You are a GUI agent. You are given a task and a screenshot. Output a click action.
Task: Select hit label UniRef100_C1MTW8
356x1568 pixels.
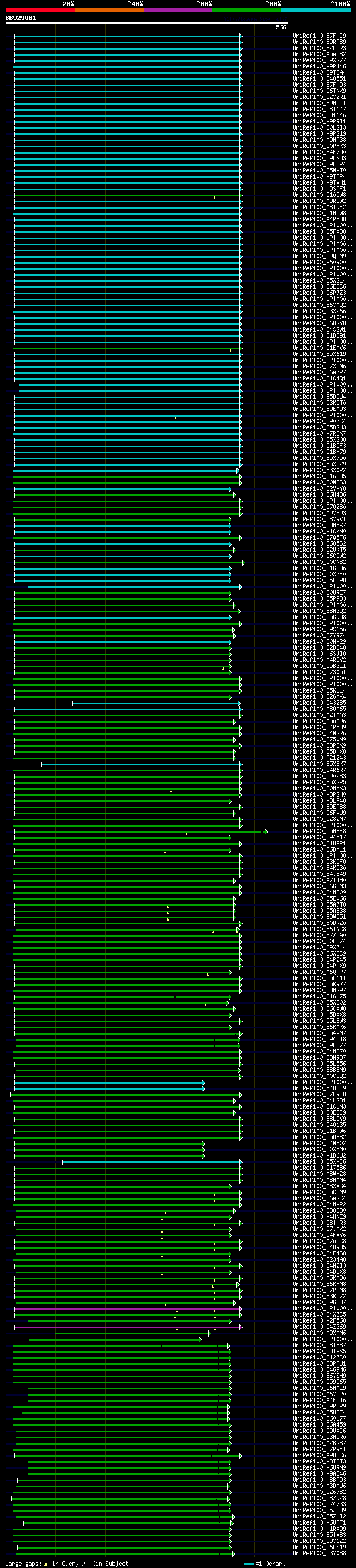(319, 213)
